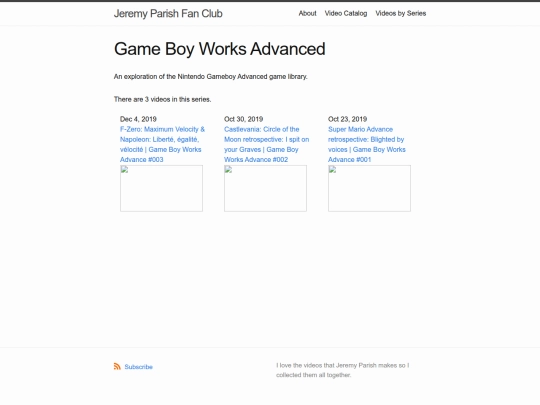Open the About page
540x405 pixels.
tap(307, 13)
